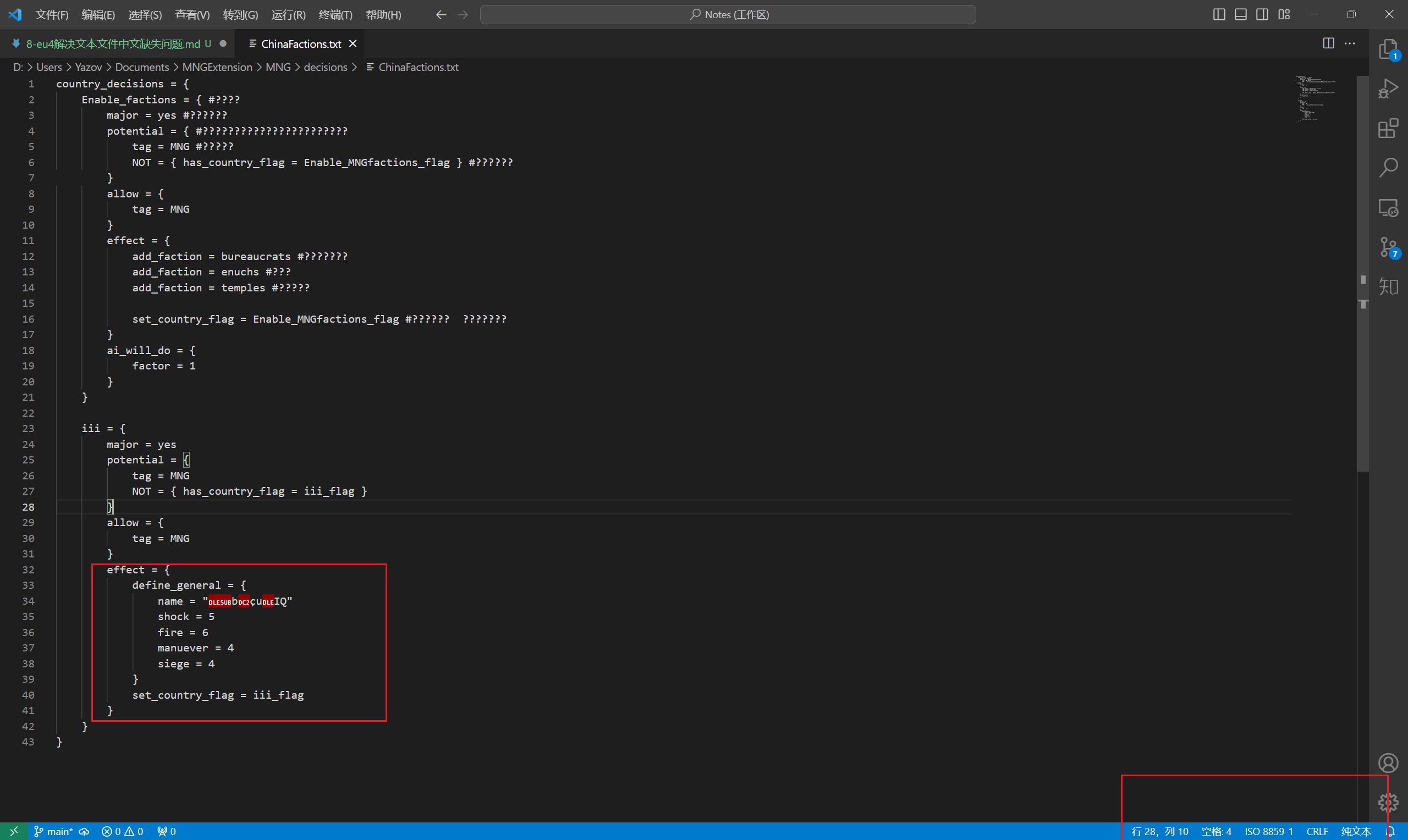Open Yazov breadcrumb segment
This screenshot has width=1408, height=840.
[89, 67]
